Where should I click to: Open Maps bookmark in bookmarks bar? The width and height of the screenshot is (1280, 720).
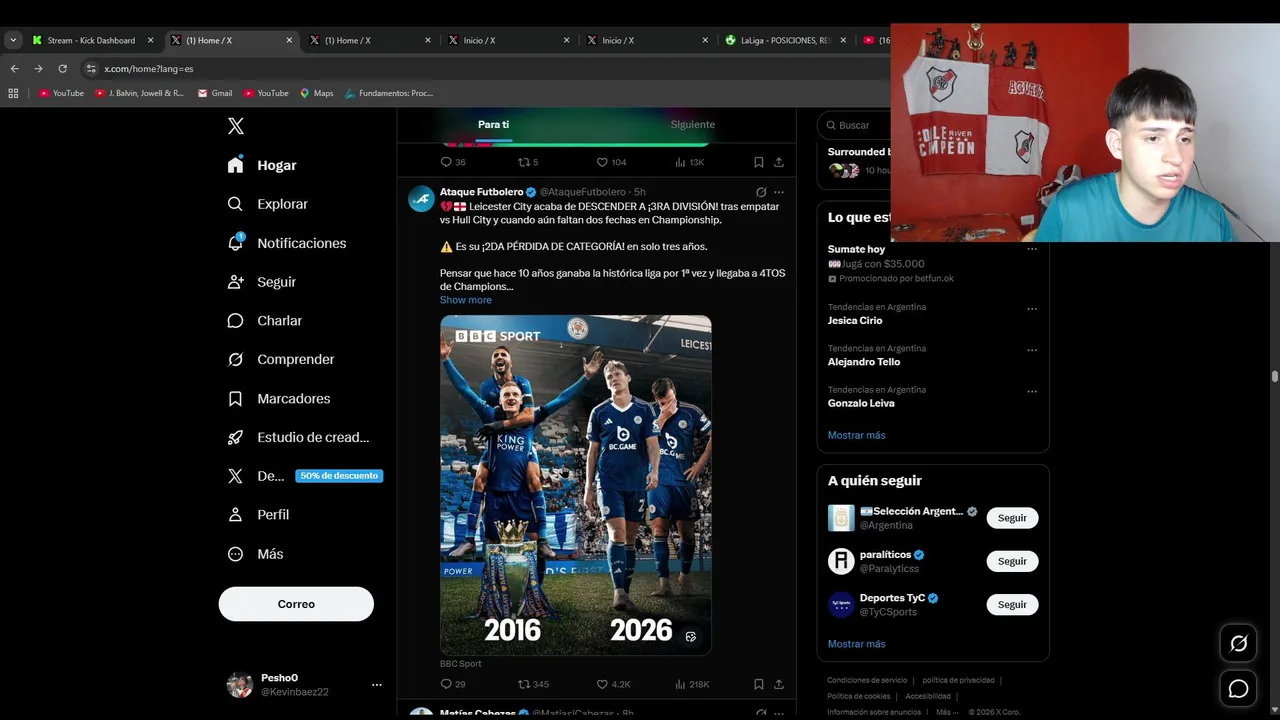[x=317, y=93]
